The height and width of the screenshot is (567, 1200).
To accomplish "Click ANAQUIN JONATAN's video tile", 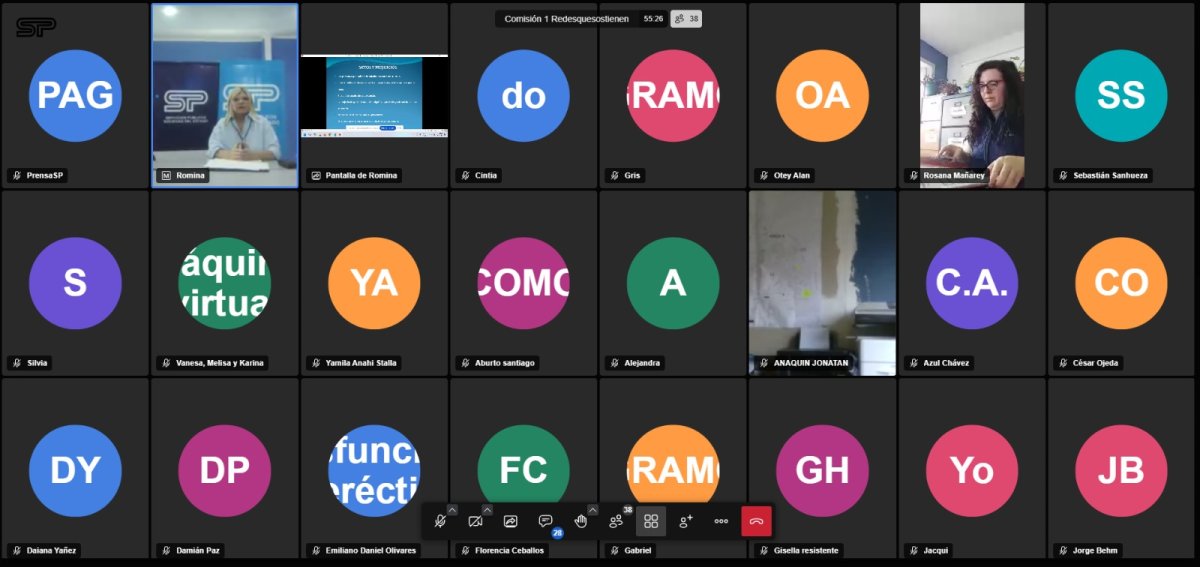I will click(x=822, y=280).
